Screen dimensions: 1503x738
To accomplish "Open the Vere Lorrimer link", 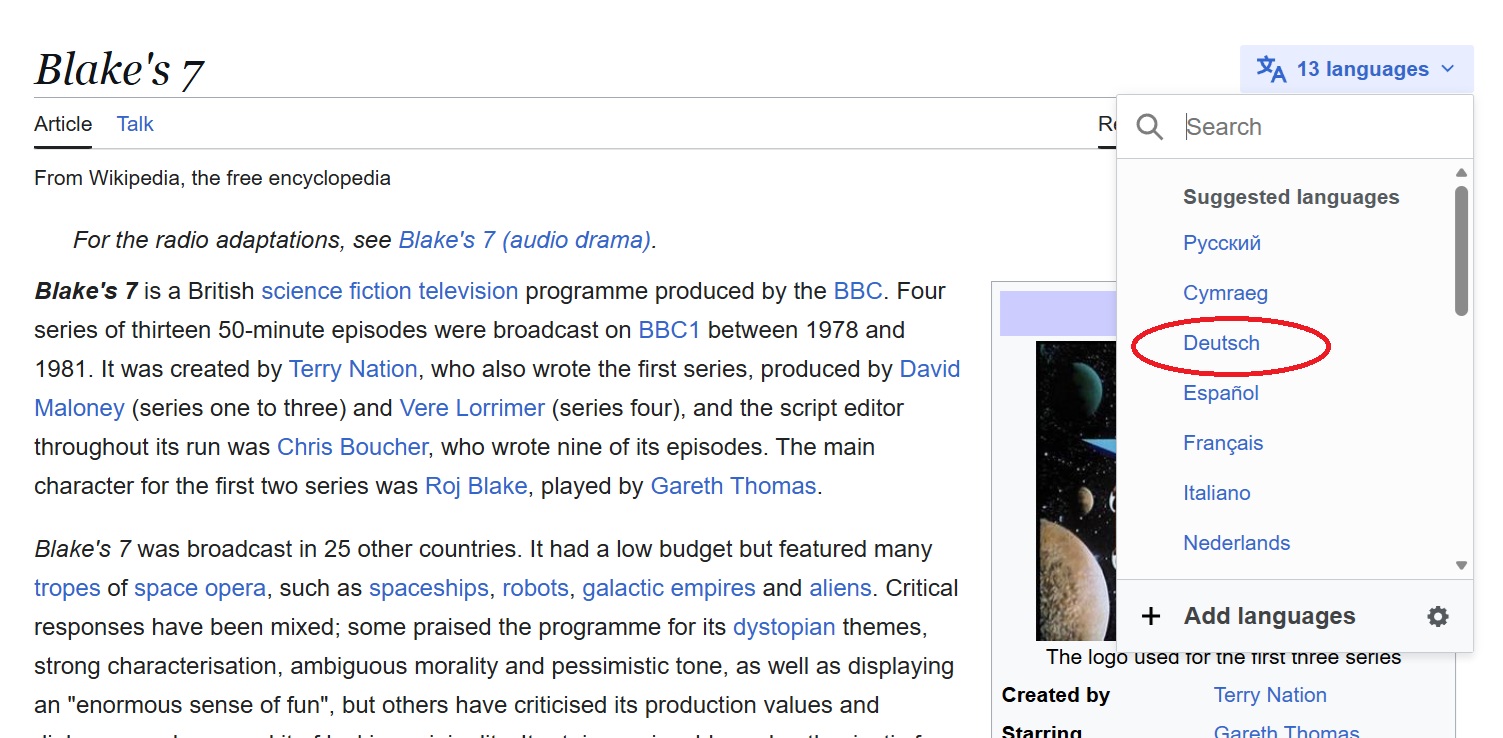I will (x=472, y=408).
